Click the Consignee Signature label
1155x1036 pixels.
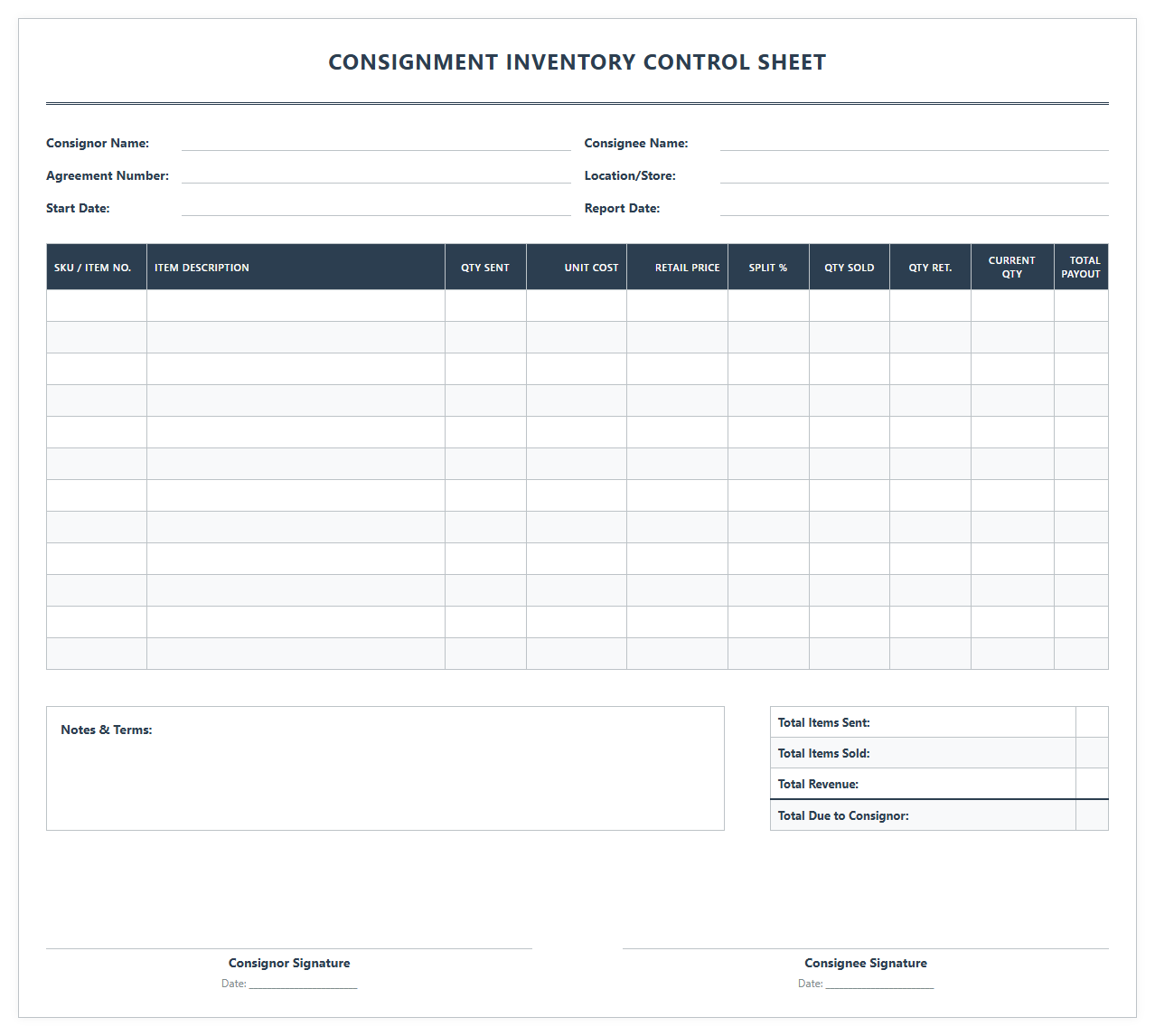coord(866,963)
